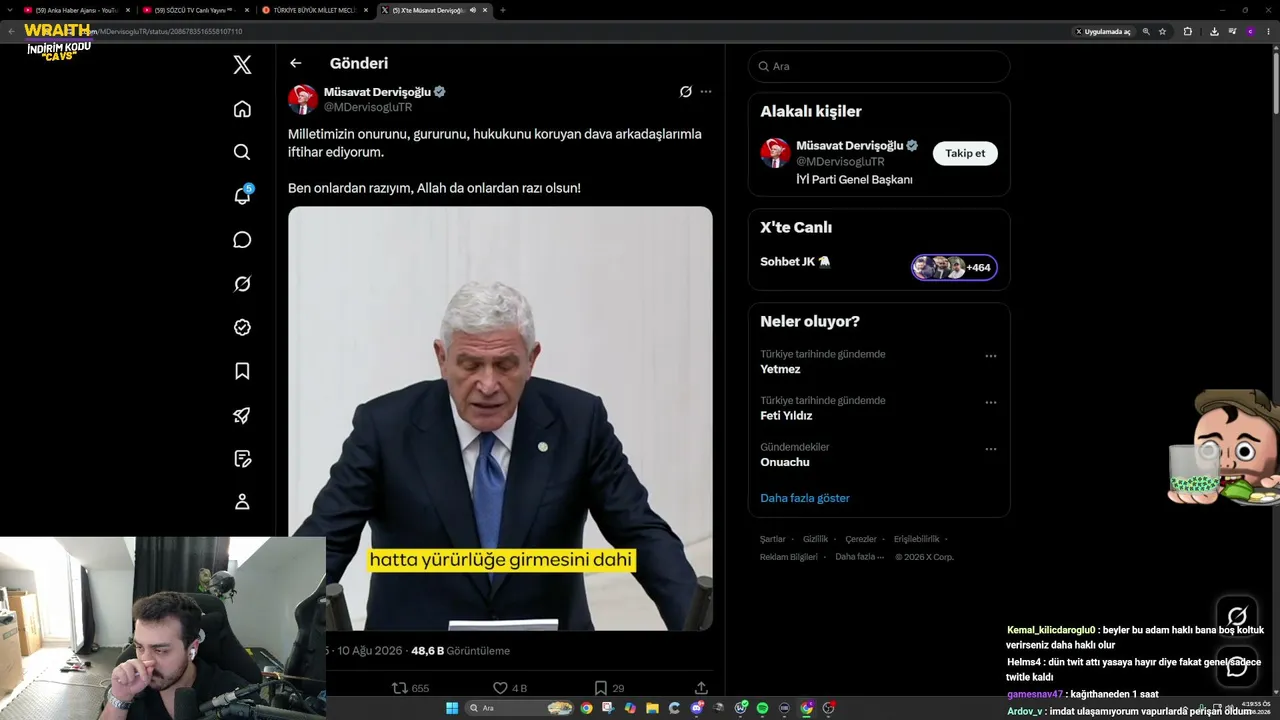Click the @MDervisogluTR handle under post author
Screen dimensions: 1280x720
pyautogui.click(x=368, y=107)
